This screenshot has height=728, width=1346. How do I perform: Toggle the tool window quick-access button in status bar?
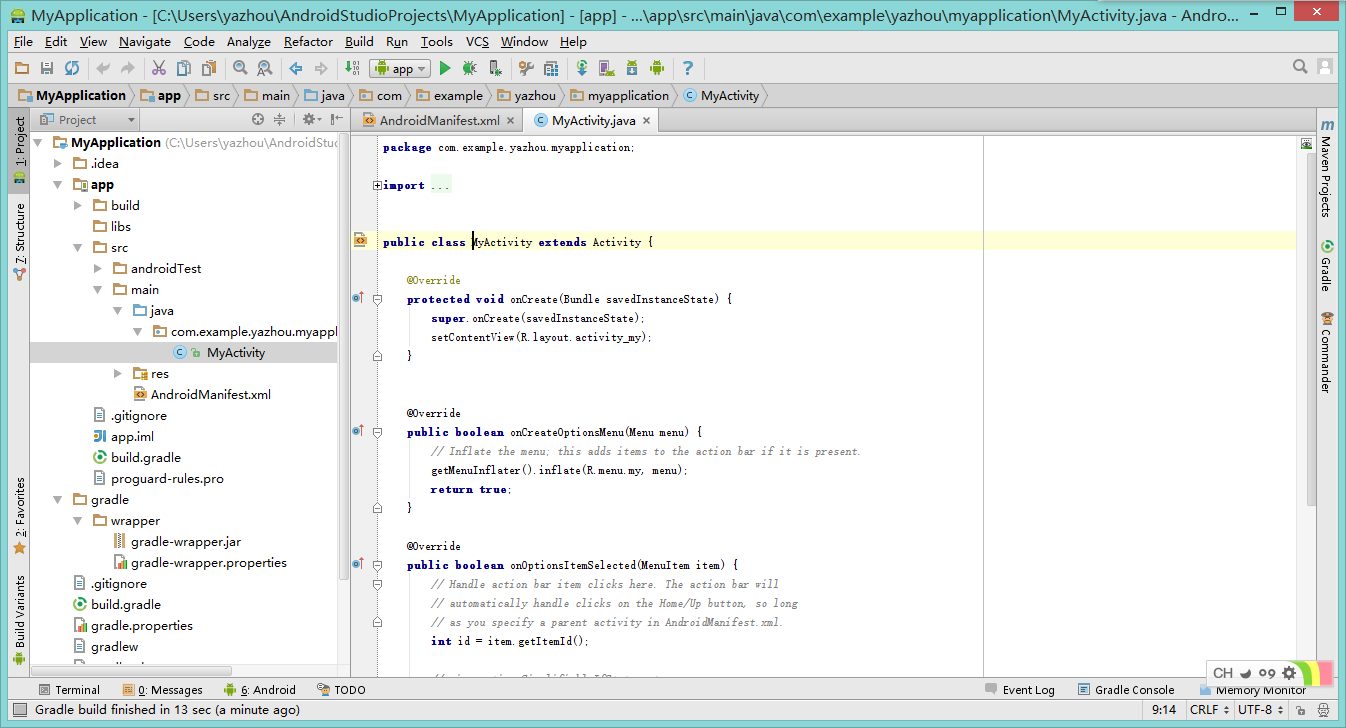point(18,710)
